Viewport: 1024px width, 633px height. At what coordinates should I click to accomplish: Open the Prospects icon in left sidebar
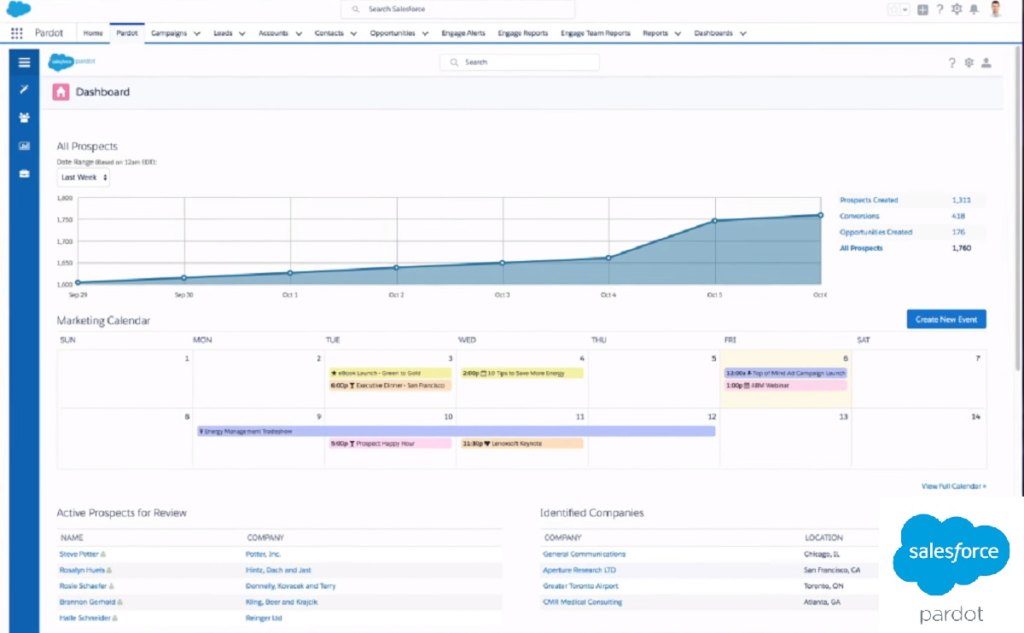click(x=23, y=117)
